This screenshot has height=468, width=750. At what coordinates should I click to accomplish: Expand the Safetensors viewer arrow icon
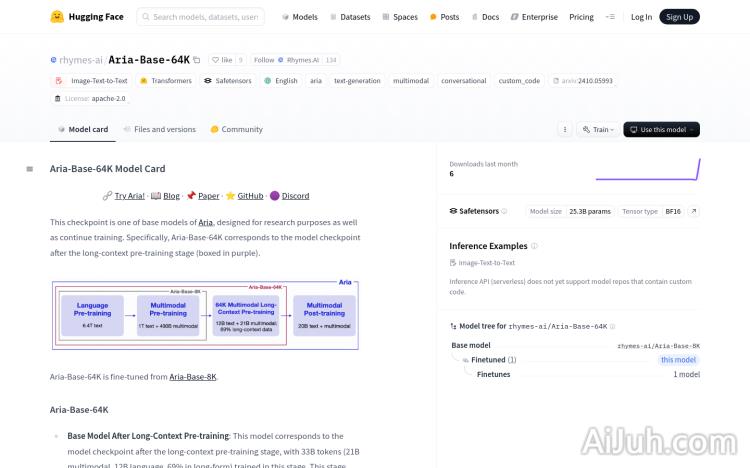[694, 211]
